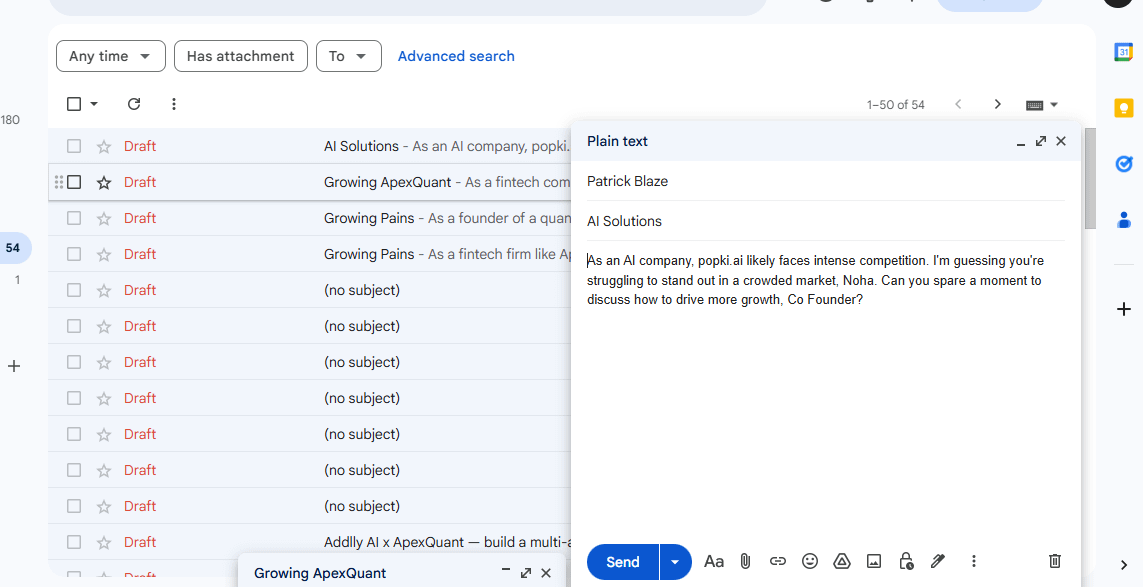Send the AI Solutions email
Viewport: 1143px width, 587px height.
[x=623, y=561]
